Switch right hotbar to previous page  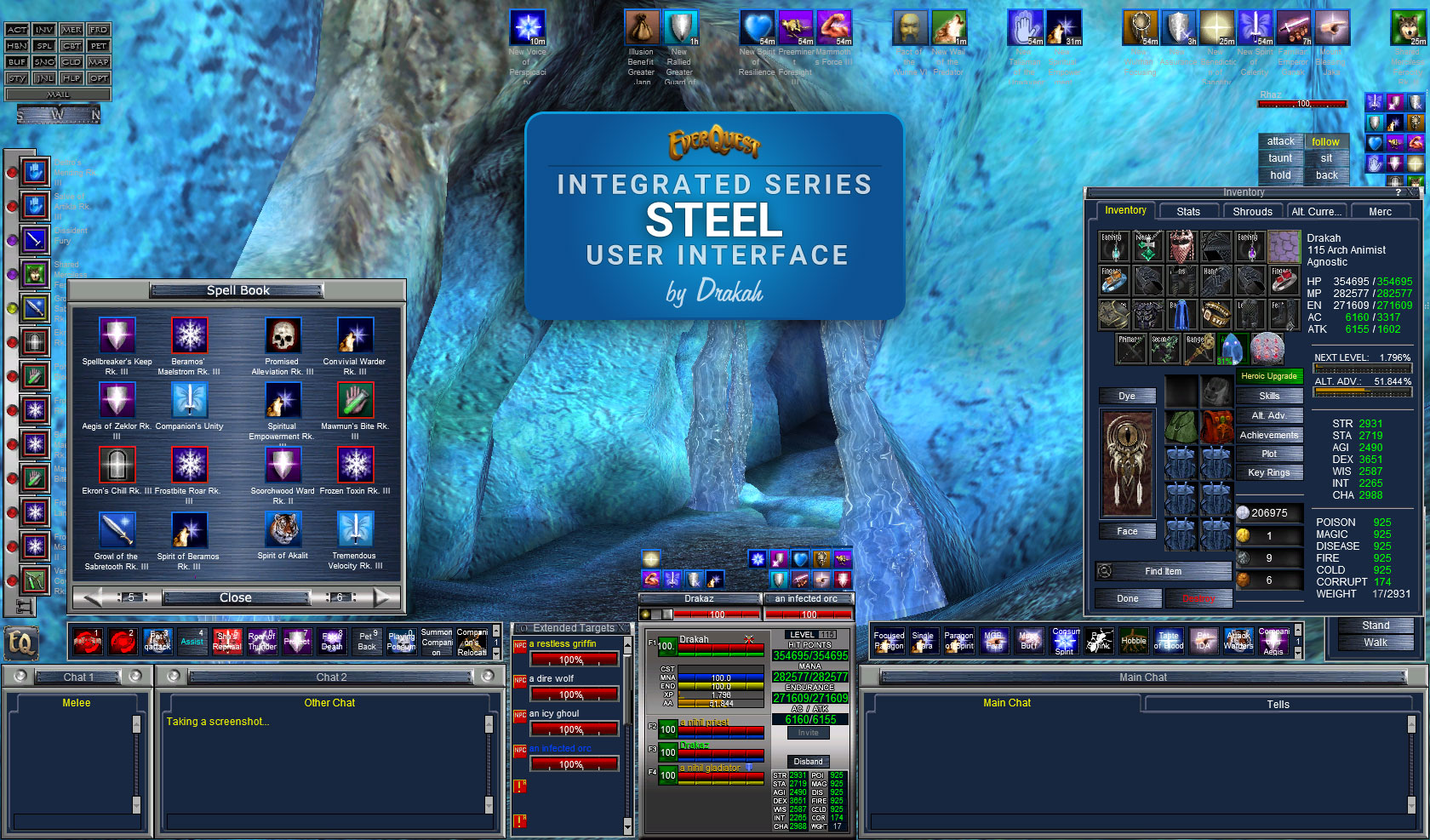(x=1298, y=631)
